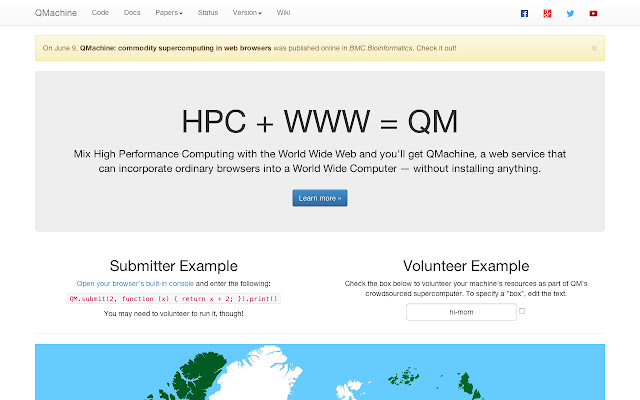
Task: Open the Twitter bird icon link
Action: [570, 13]
